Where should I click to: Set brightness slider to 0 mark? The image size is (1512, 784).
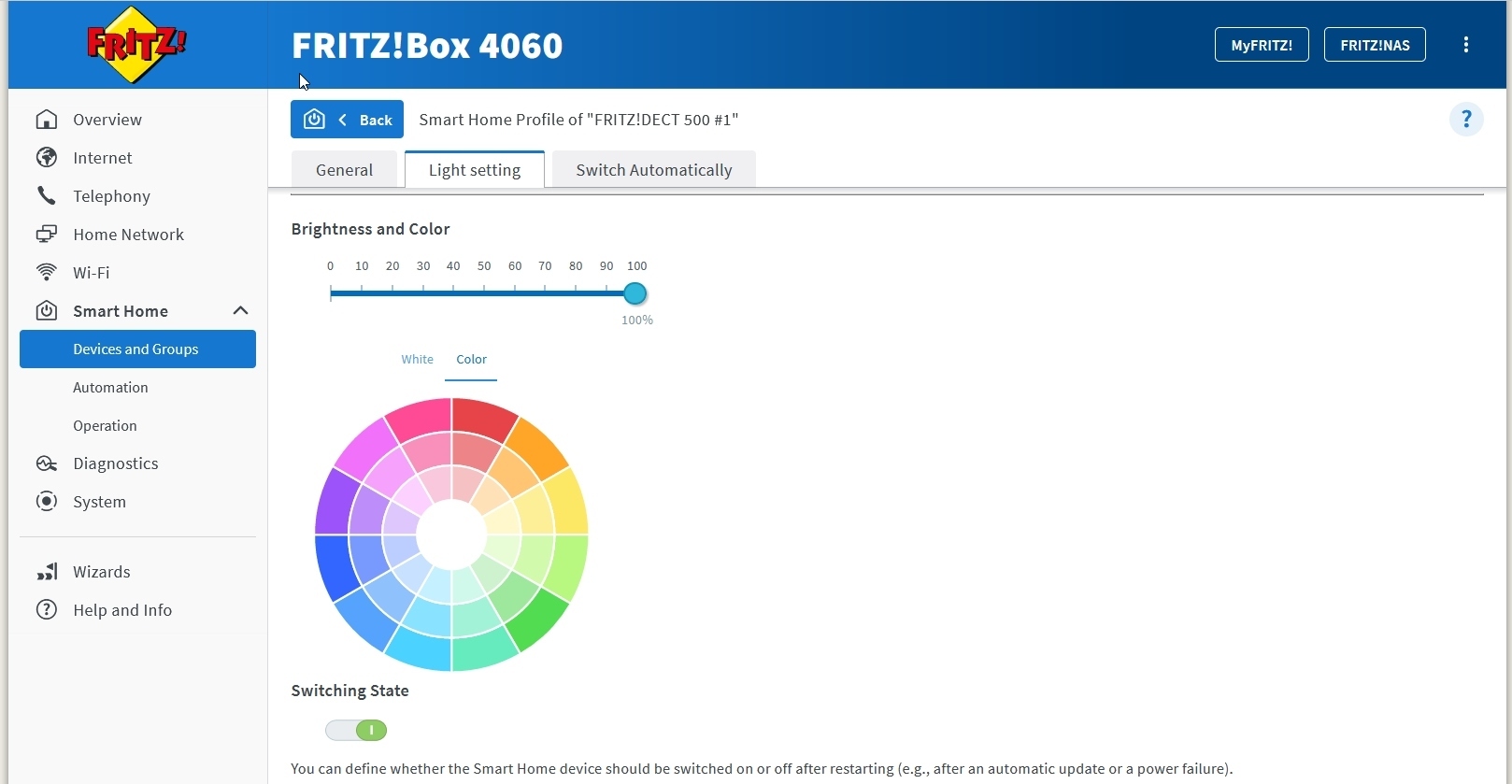tap(331, 293)
